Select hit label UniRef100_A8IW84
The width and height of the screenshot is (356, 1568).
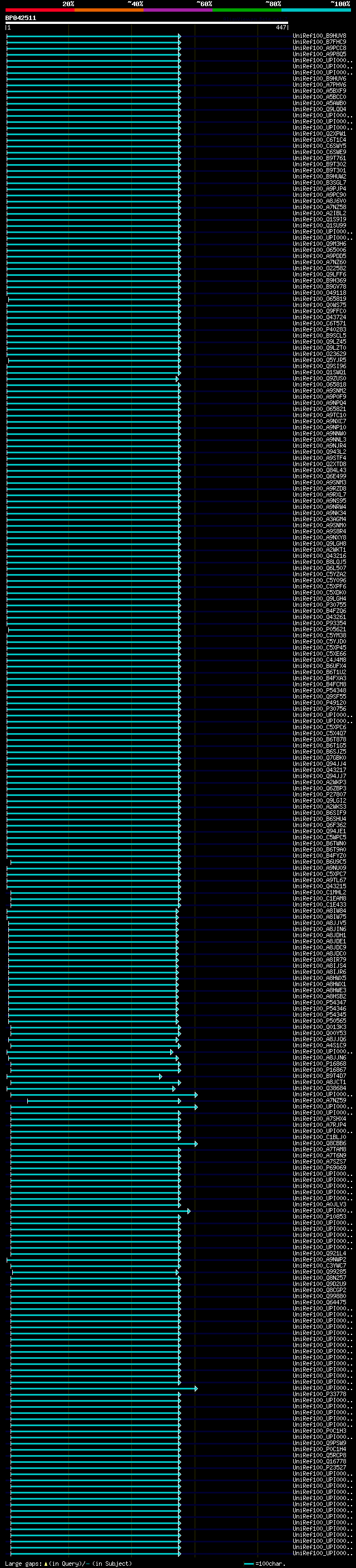(x=319, y=911)
